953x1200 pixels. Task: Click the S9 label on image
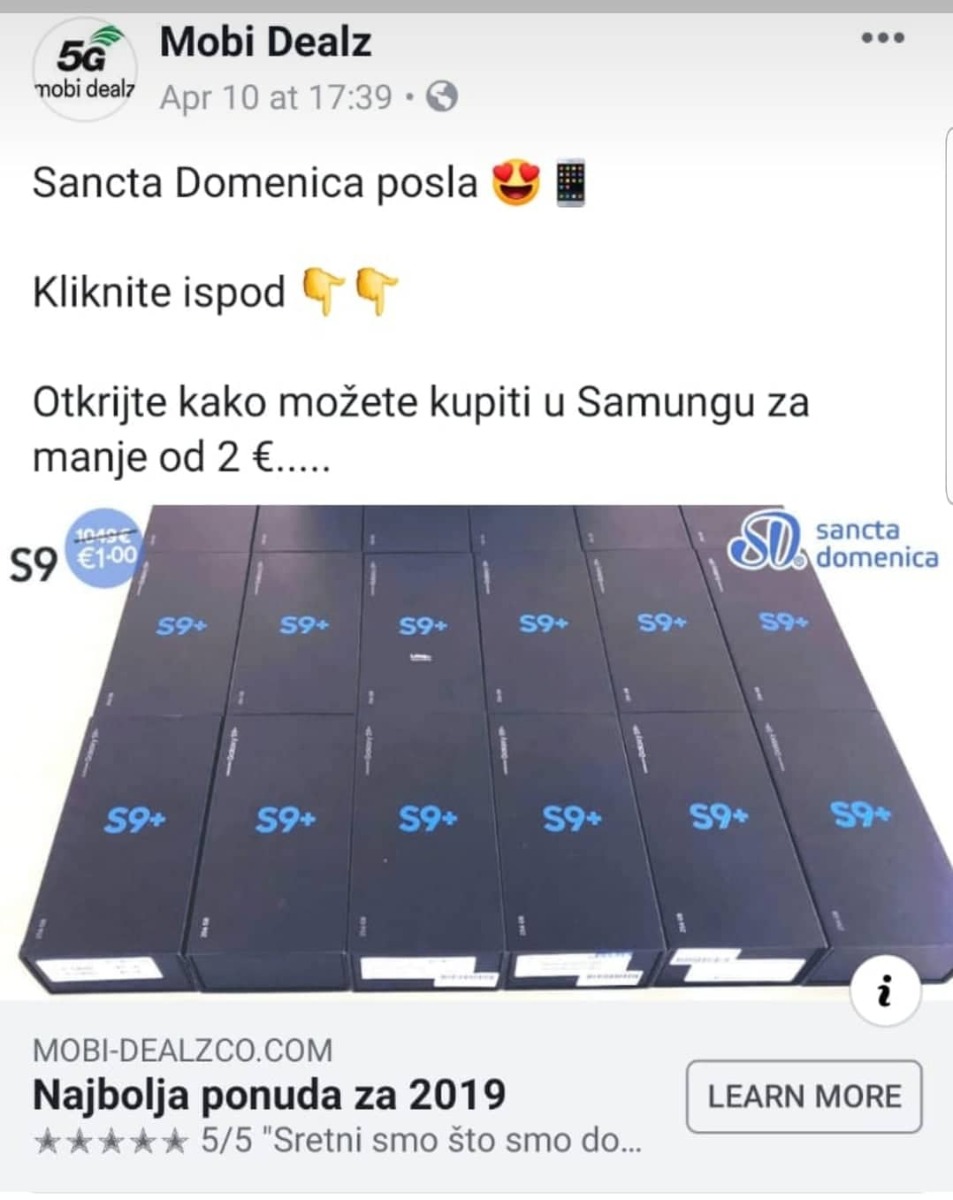pos(33,567)
